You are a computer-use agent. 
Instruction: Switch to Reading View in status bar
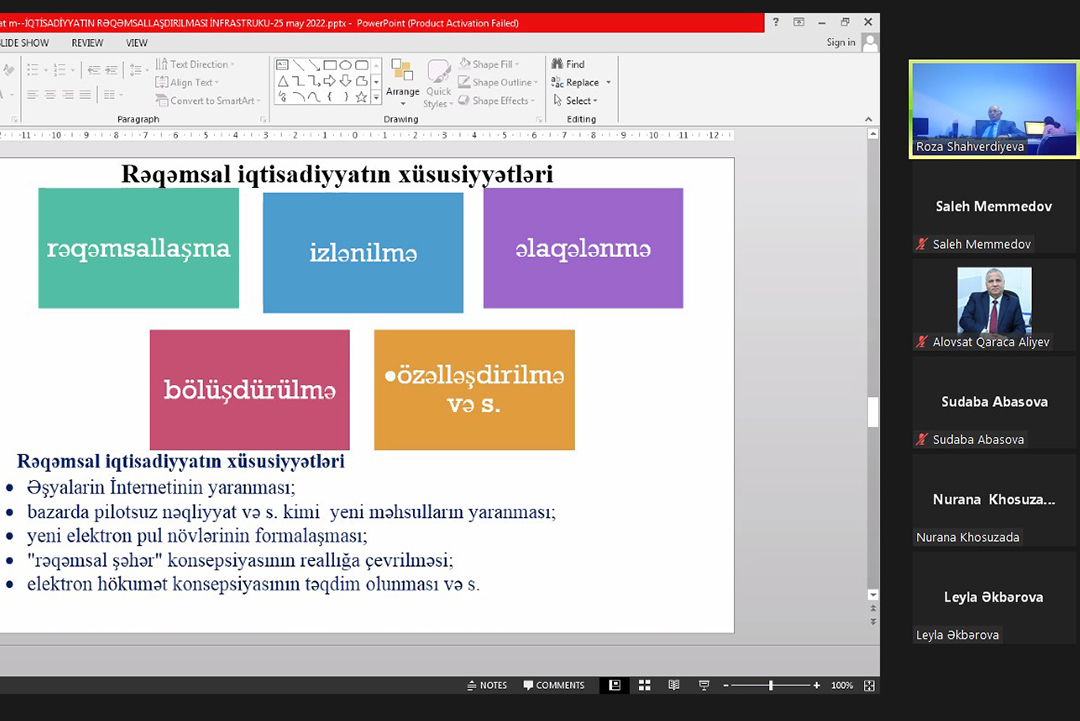tap(674, 685)
